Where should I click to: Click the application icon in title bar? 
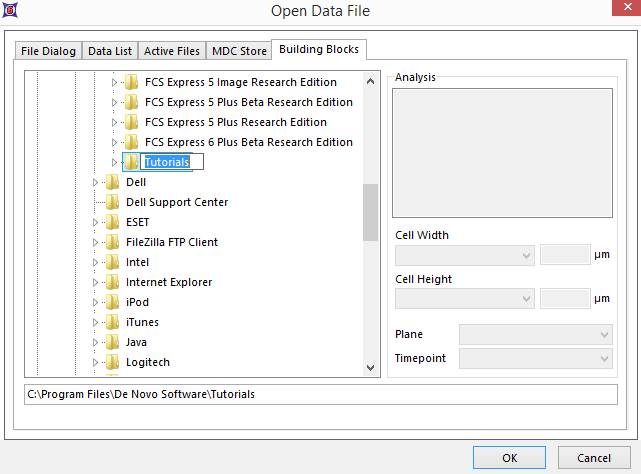[11, 10]
